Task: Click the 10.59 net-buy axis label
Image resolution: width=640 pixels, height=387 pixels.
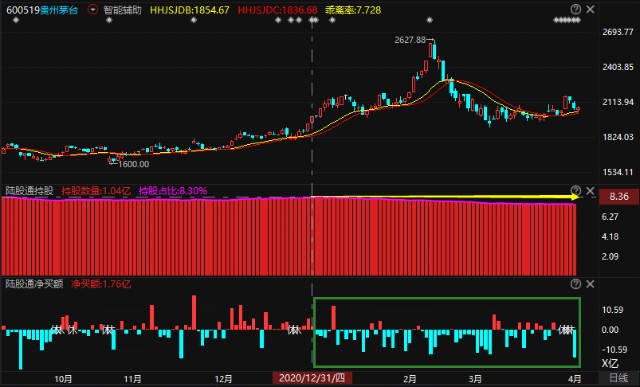Action: coord(613,310)
